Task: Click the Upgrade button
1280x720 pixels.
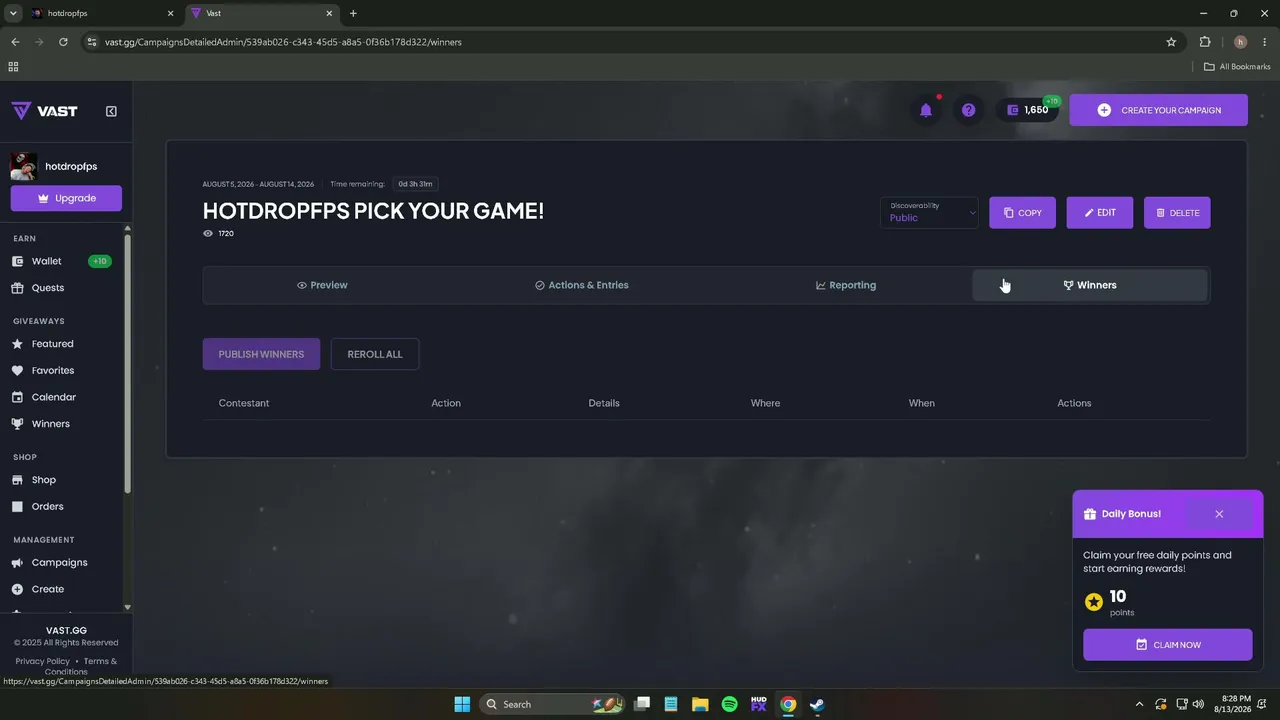Action: coord(66,198)
